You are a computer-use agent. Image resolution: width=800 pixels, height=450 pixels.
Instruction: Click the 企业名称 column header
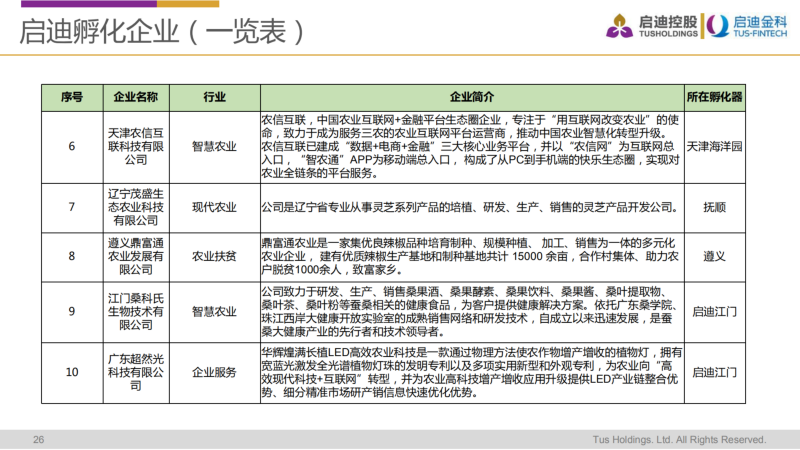136,97
